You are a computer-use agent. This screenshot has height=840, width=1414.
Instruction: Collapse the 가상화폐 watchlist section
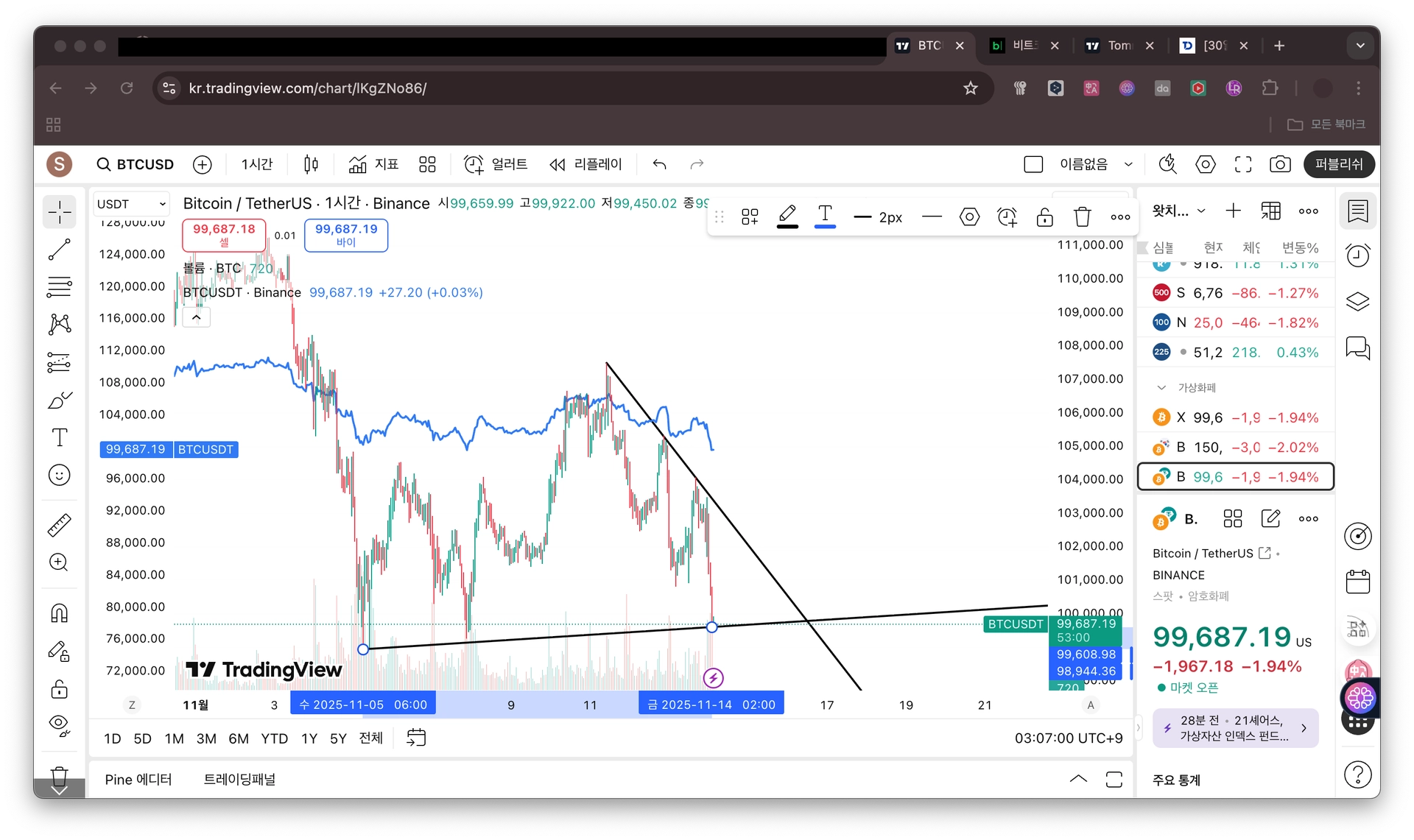(1161, 387)
